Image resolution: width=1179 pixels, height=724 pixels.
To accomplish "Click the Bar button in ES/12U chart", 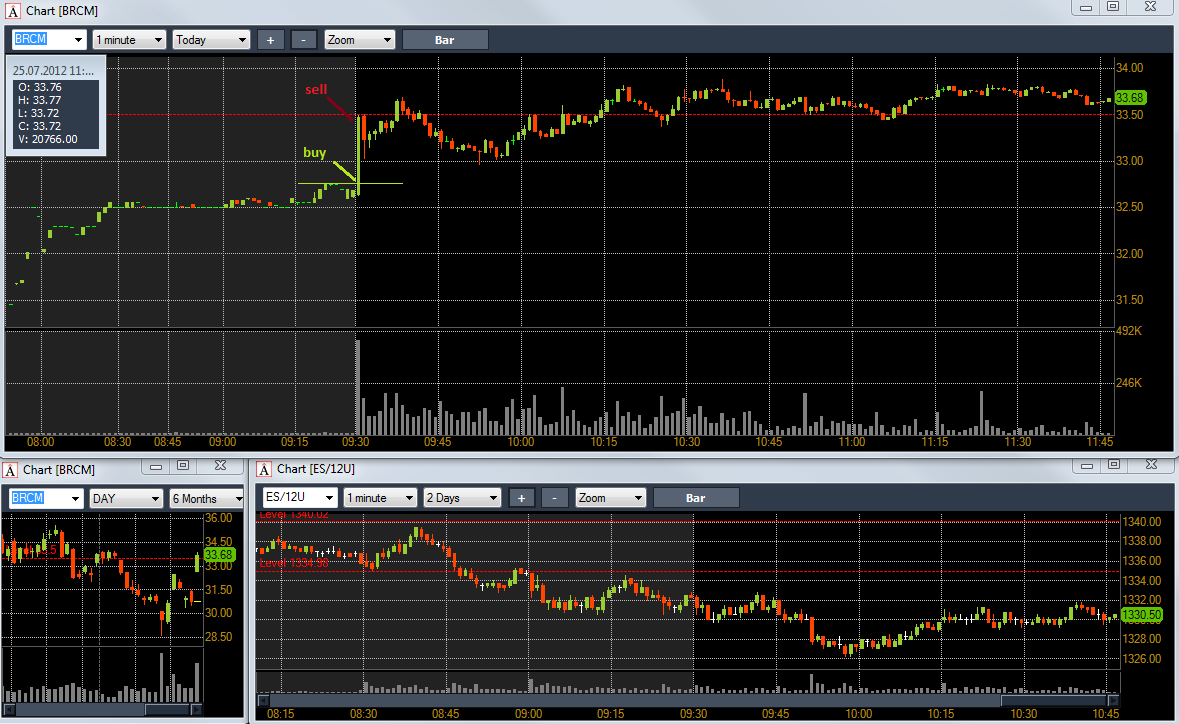I will coord(696,498).
